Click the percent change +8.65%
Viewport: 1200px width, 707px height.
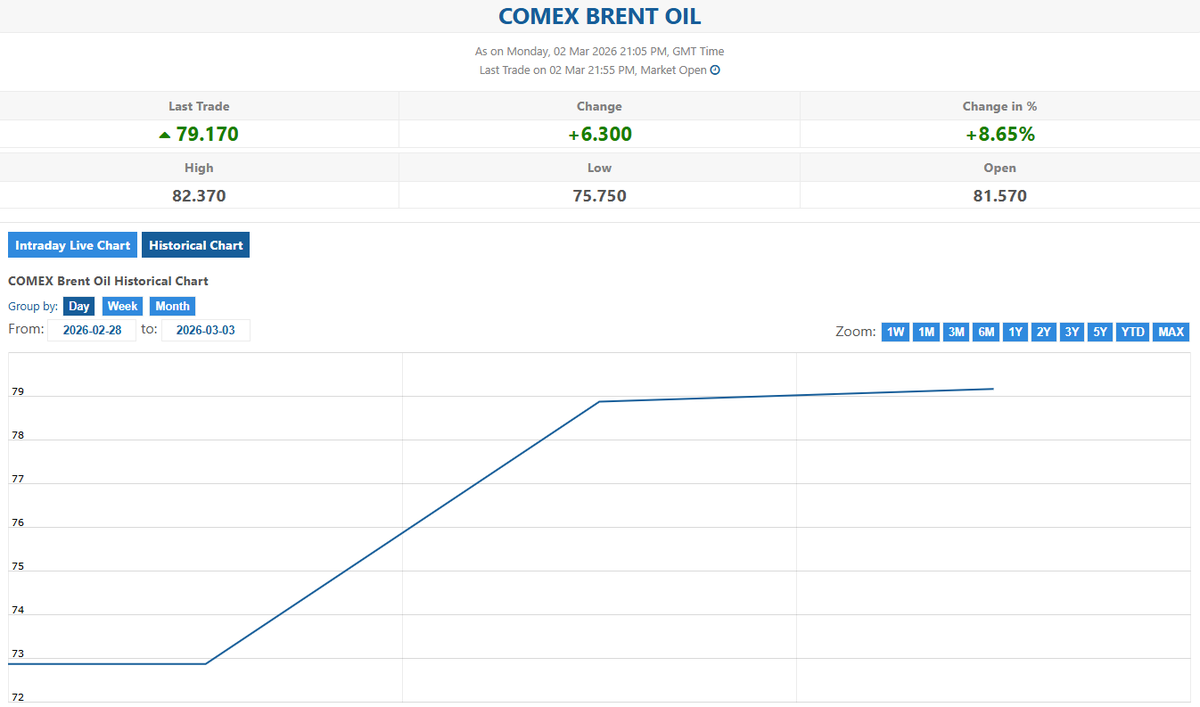(1000, 134)
